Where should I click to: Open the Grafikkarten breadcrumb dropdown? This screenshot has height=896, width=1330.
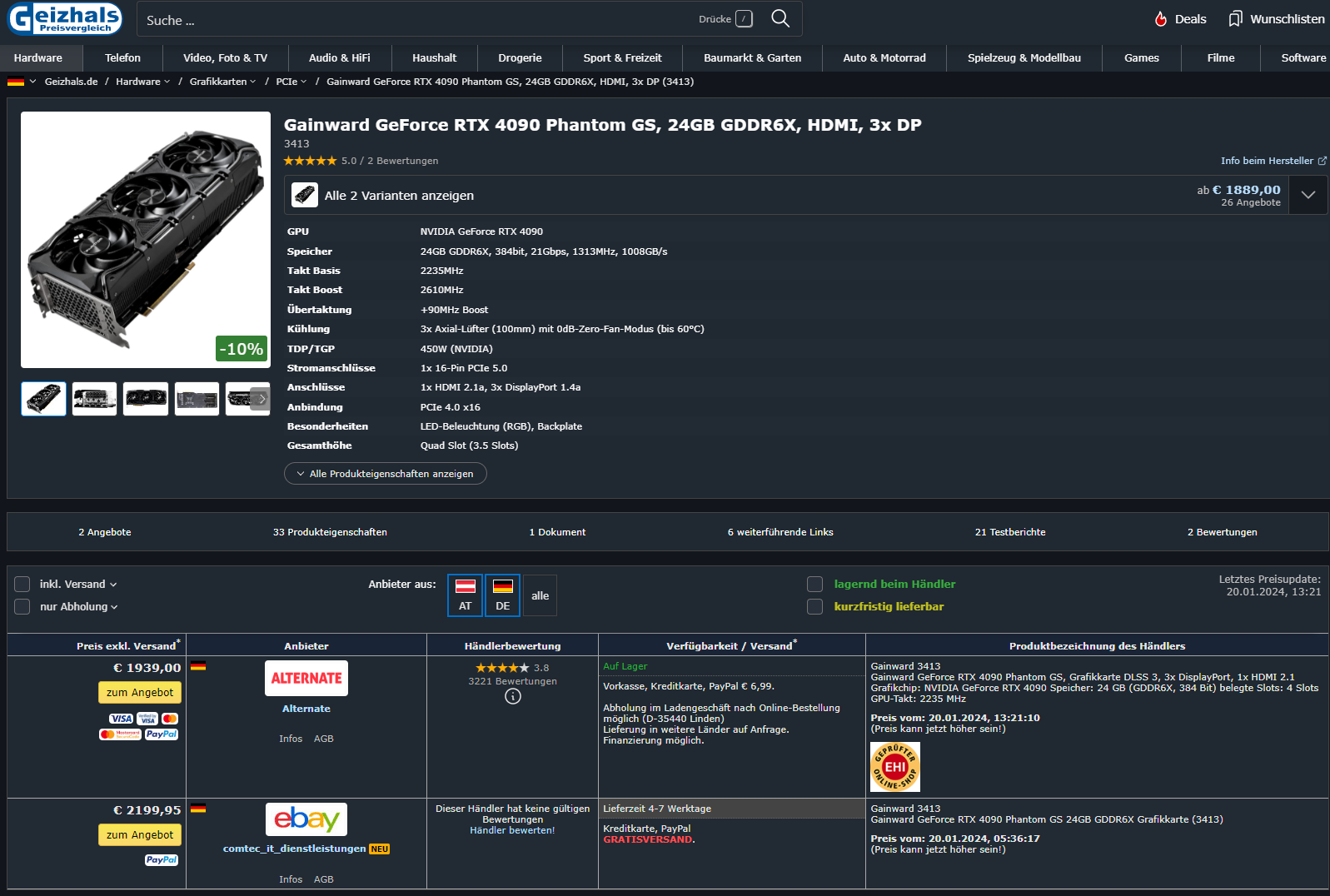tap(223, 82)
